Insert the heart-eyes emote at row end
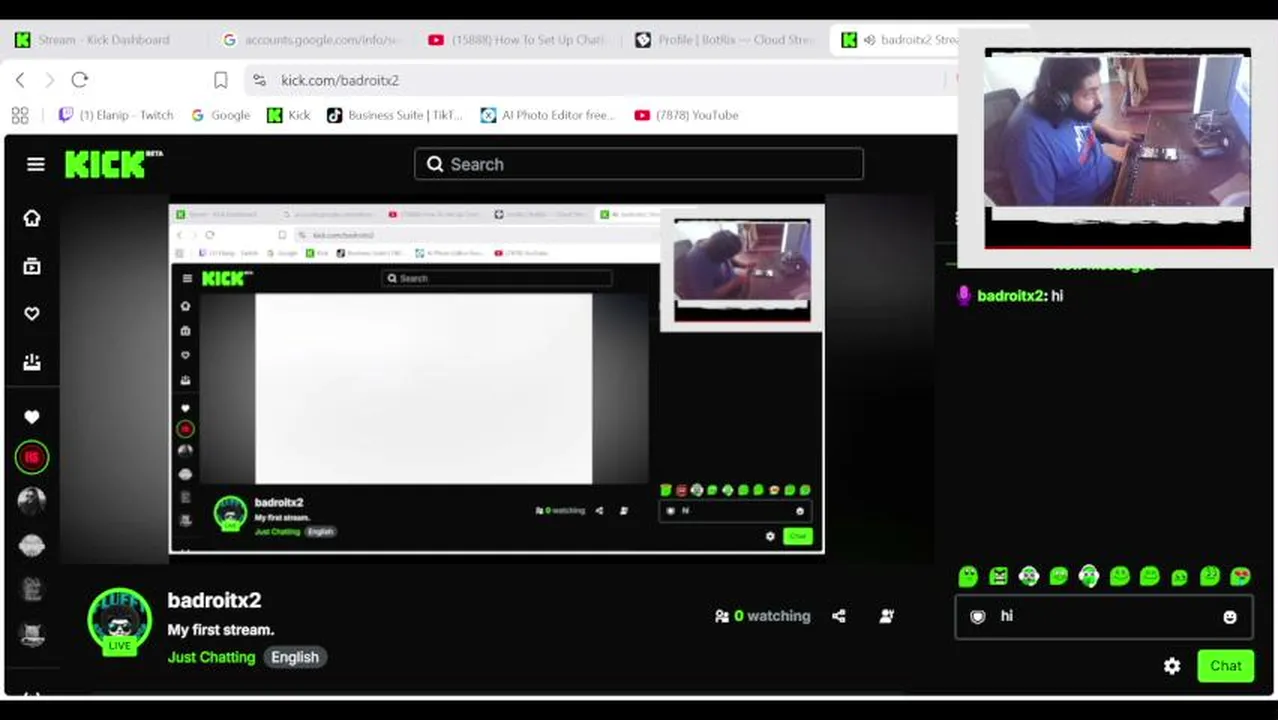Image resolution: width=1278 pixels, height=720 pixels. pos(1241,576)
